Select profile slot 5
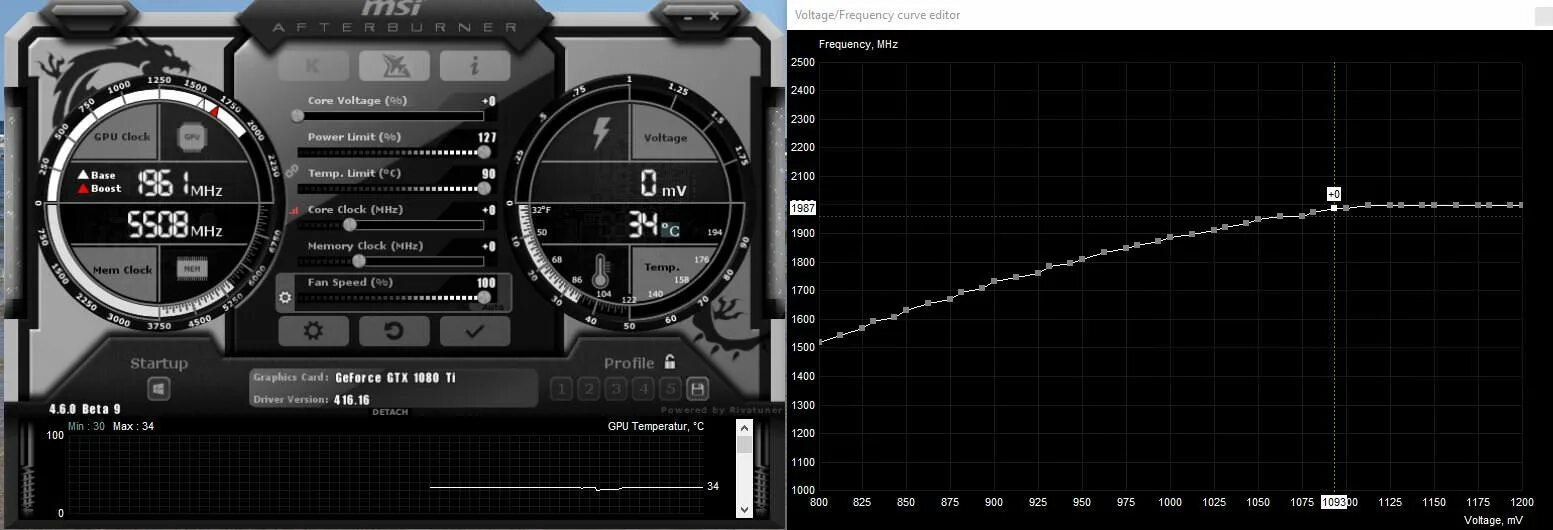The height and width of the screenshot is (530, 1553). [671, 389]
